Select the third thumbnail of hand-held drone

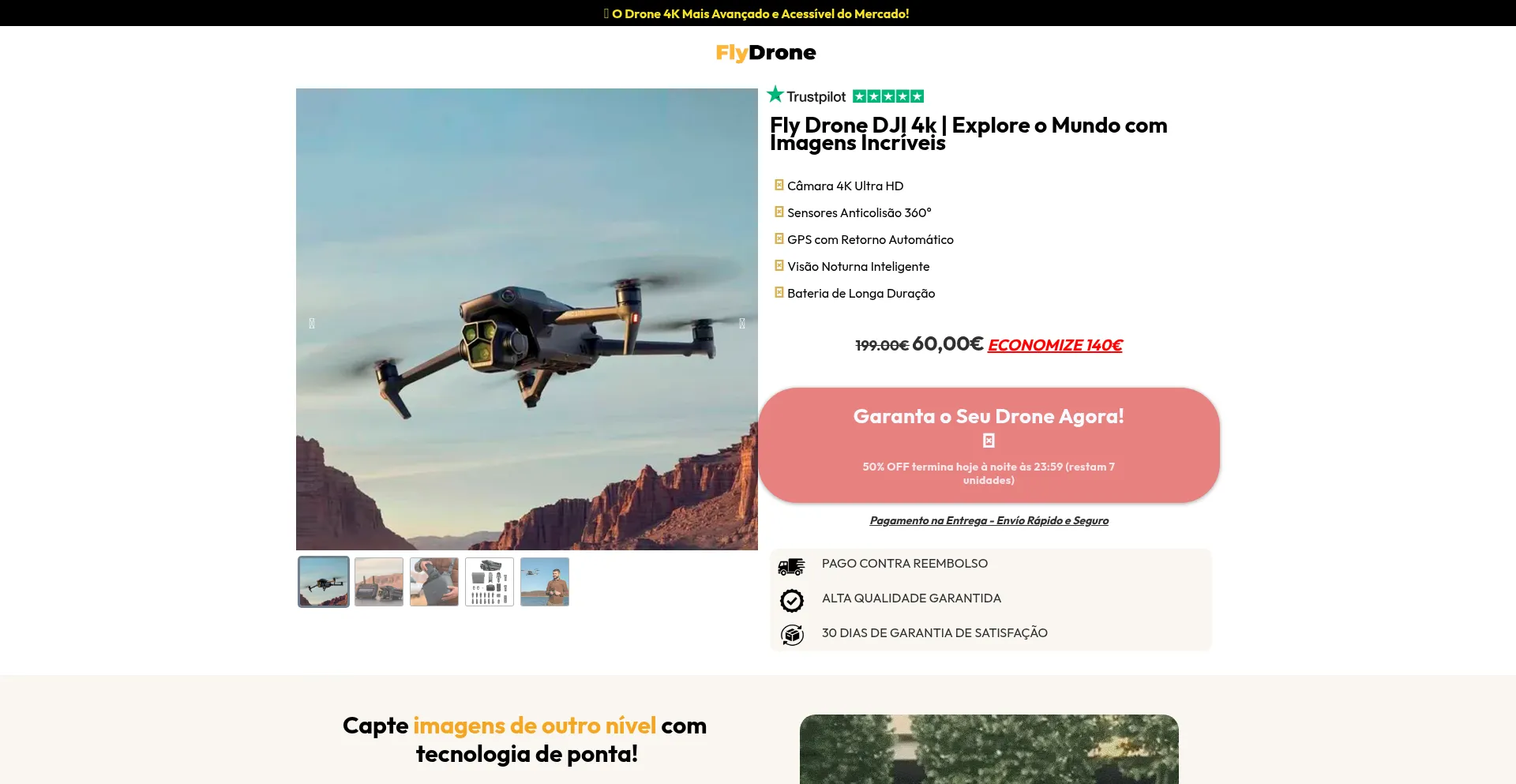[434, 582]
